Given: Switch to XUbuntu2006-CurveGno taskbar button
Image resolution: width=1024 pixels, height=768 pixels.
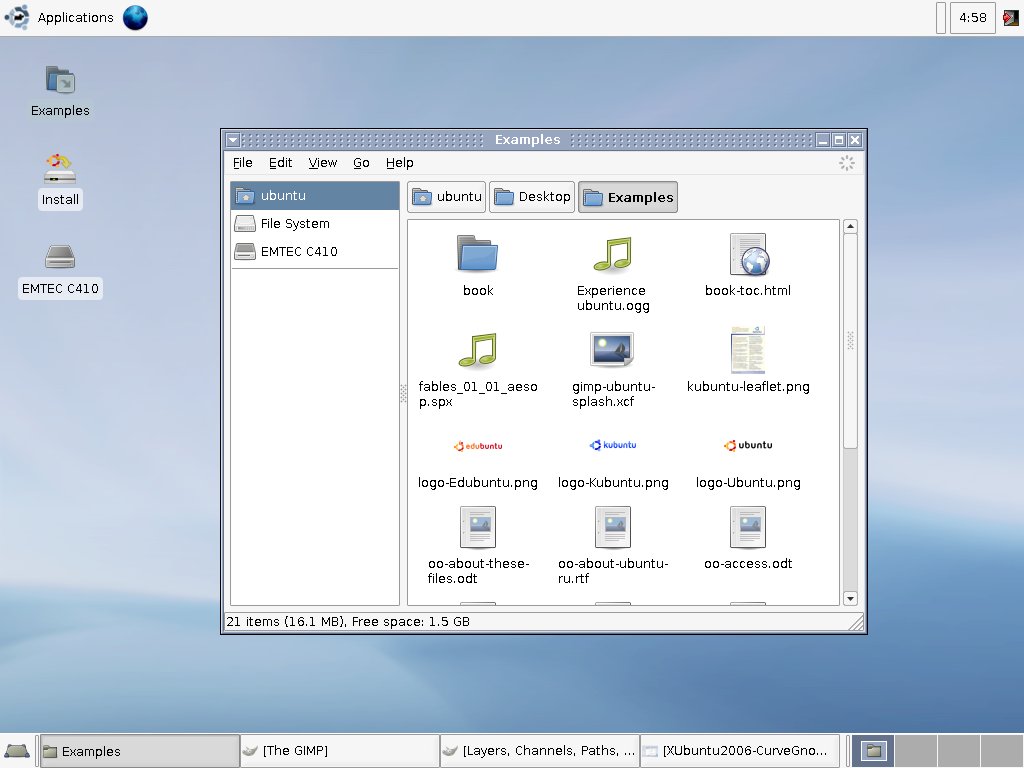Looking at the screenshot, I should [739, 751].
